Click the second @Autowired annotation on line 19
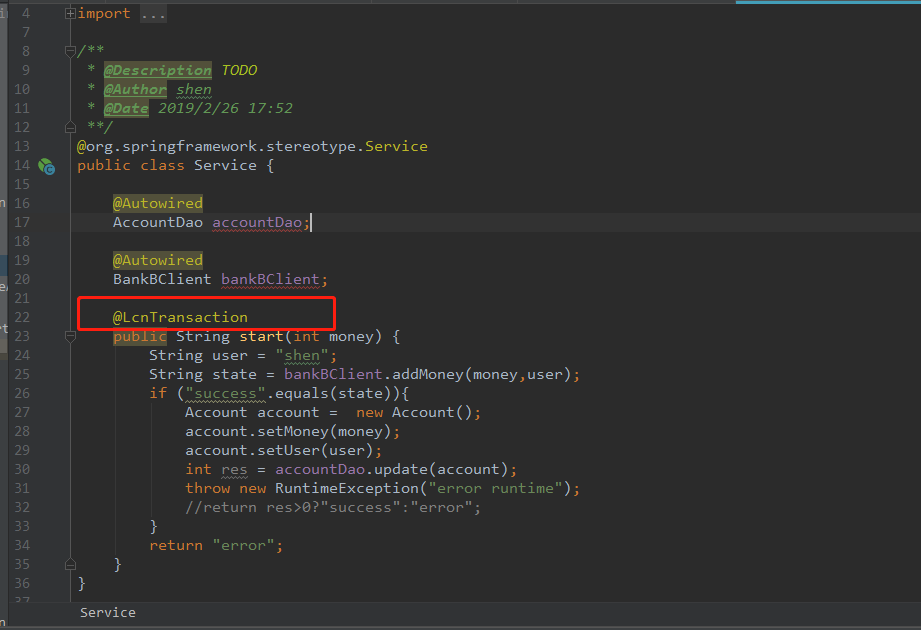921x630 pixels. [x=157, y=260]
